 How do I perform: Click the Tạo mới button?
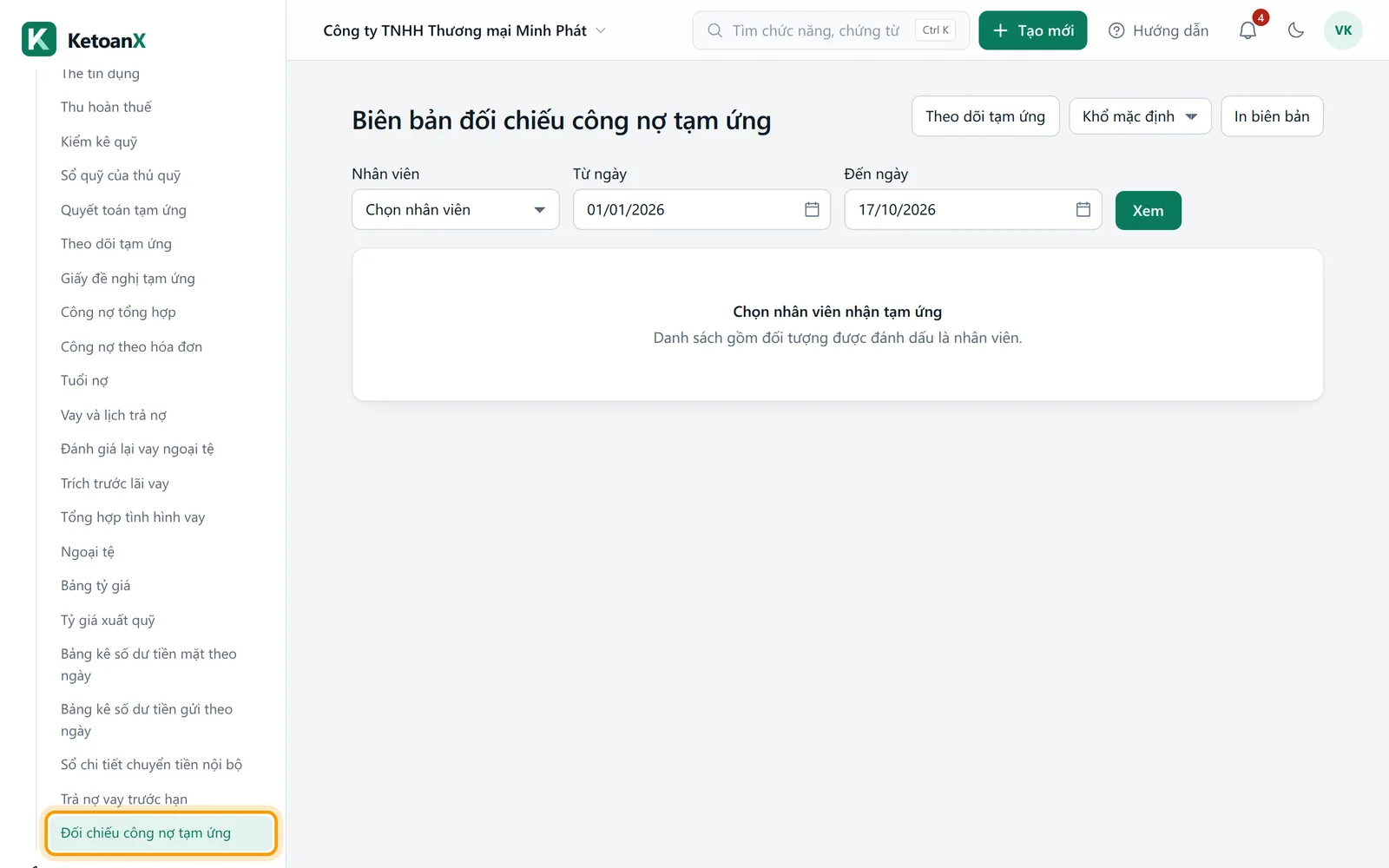coord(1032,30)
